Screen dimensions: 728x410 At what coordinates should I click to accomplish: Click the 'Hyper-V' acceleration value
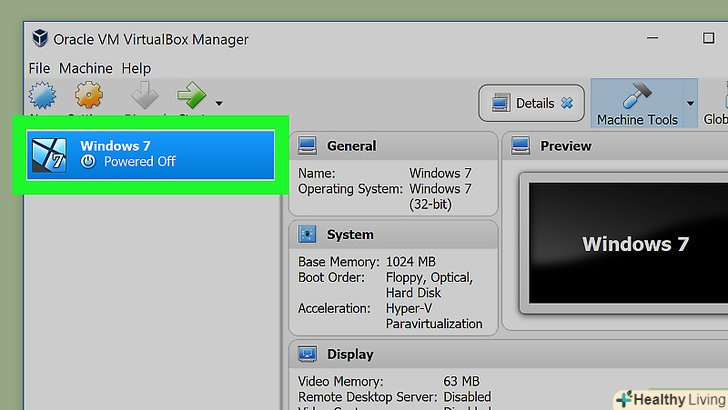point(409,308)
